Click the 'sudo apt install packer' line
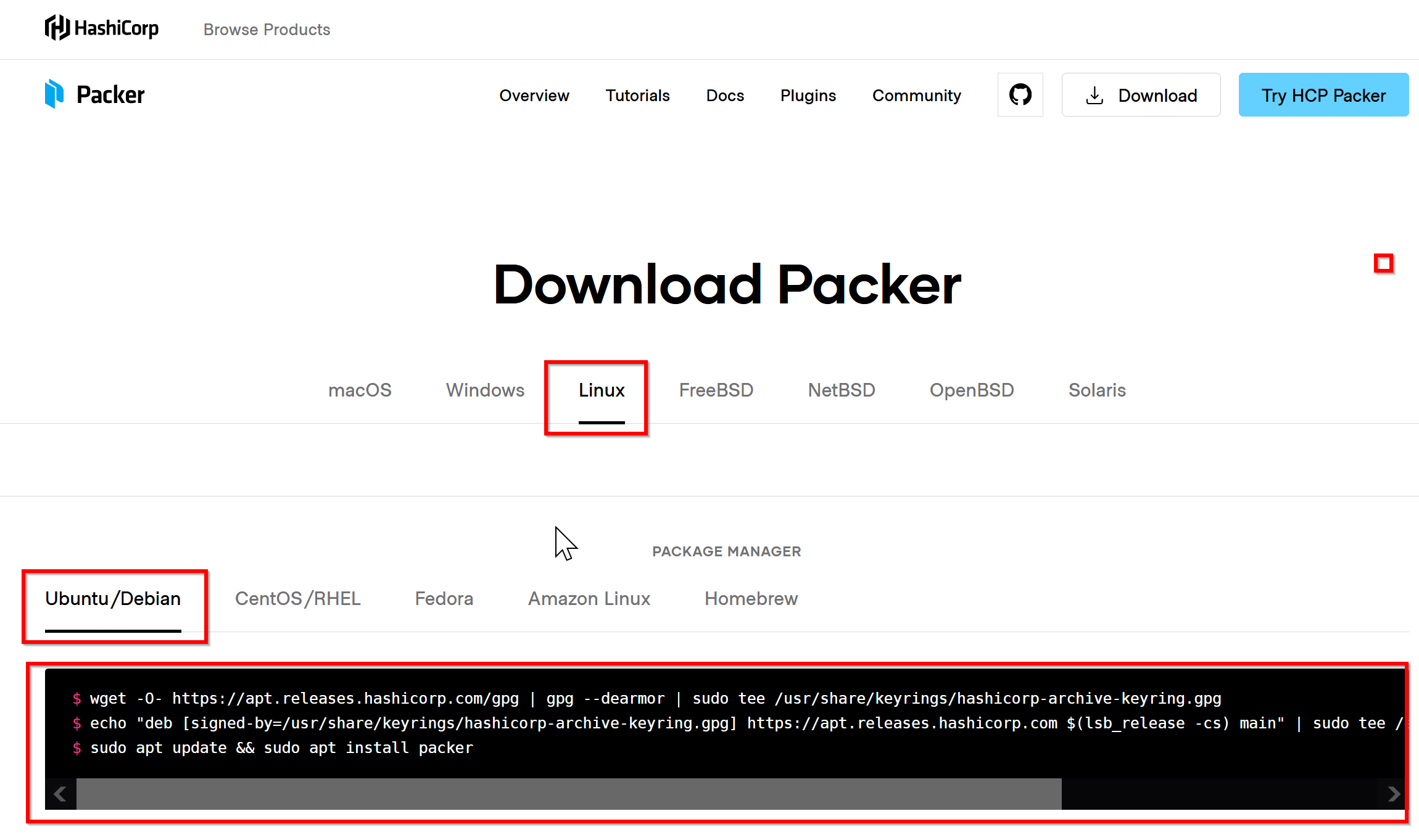 pos(273,748)
